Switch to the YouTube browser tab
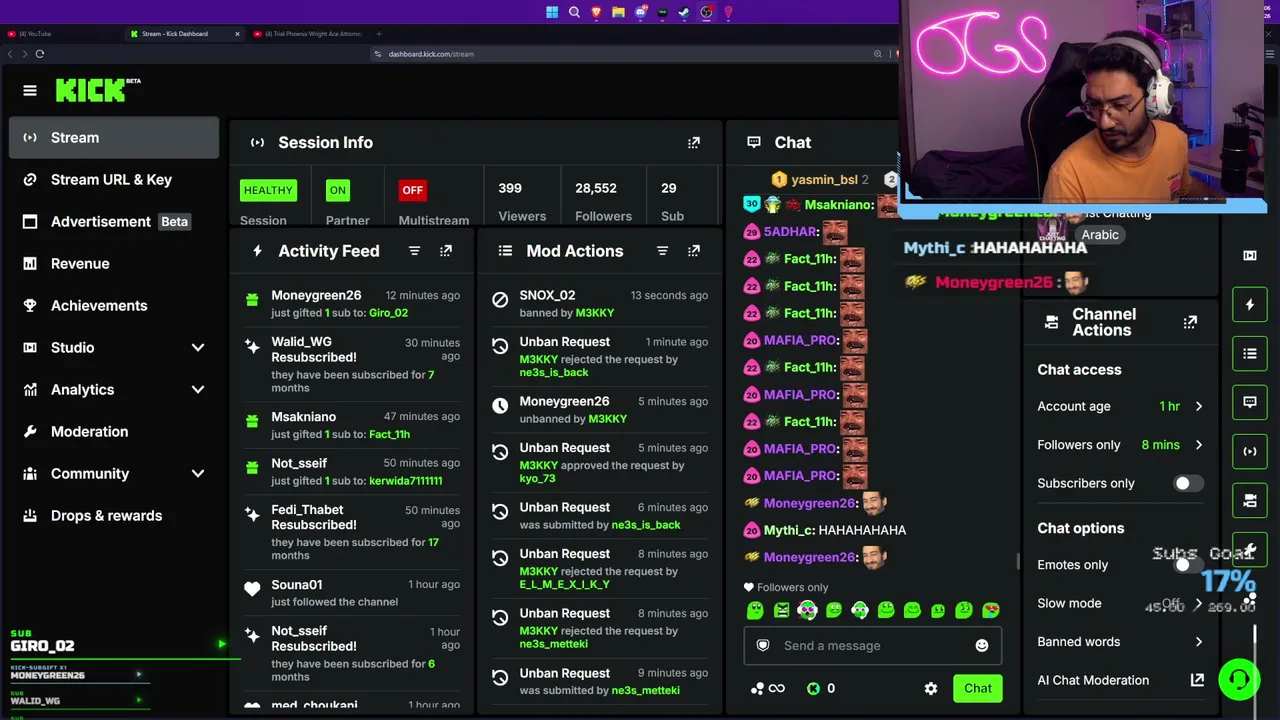The height and width of the screenshot is (720, 1280). click(x=60, y=34)
